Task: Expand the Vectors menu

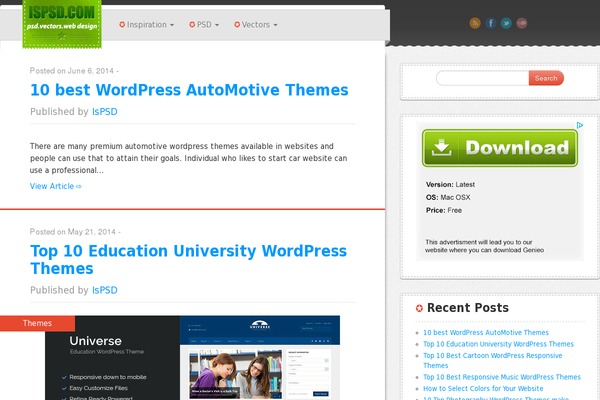Action: click(x=256, y=24)
